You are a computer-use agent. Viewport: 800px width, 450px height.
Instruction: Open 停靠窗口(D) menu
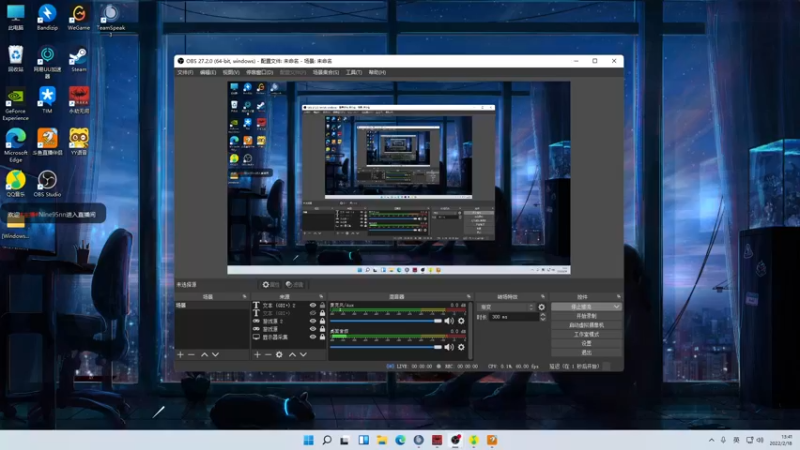[x=259, y=72]
